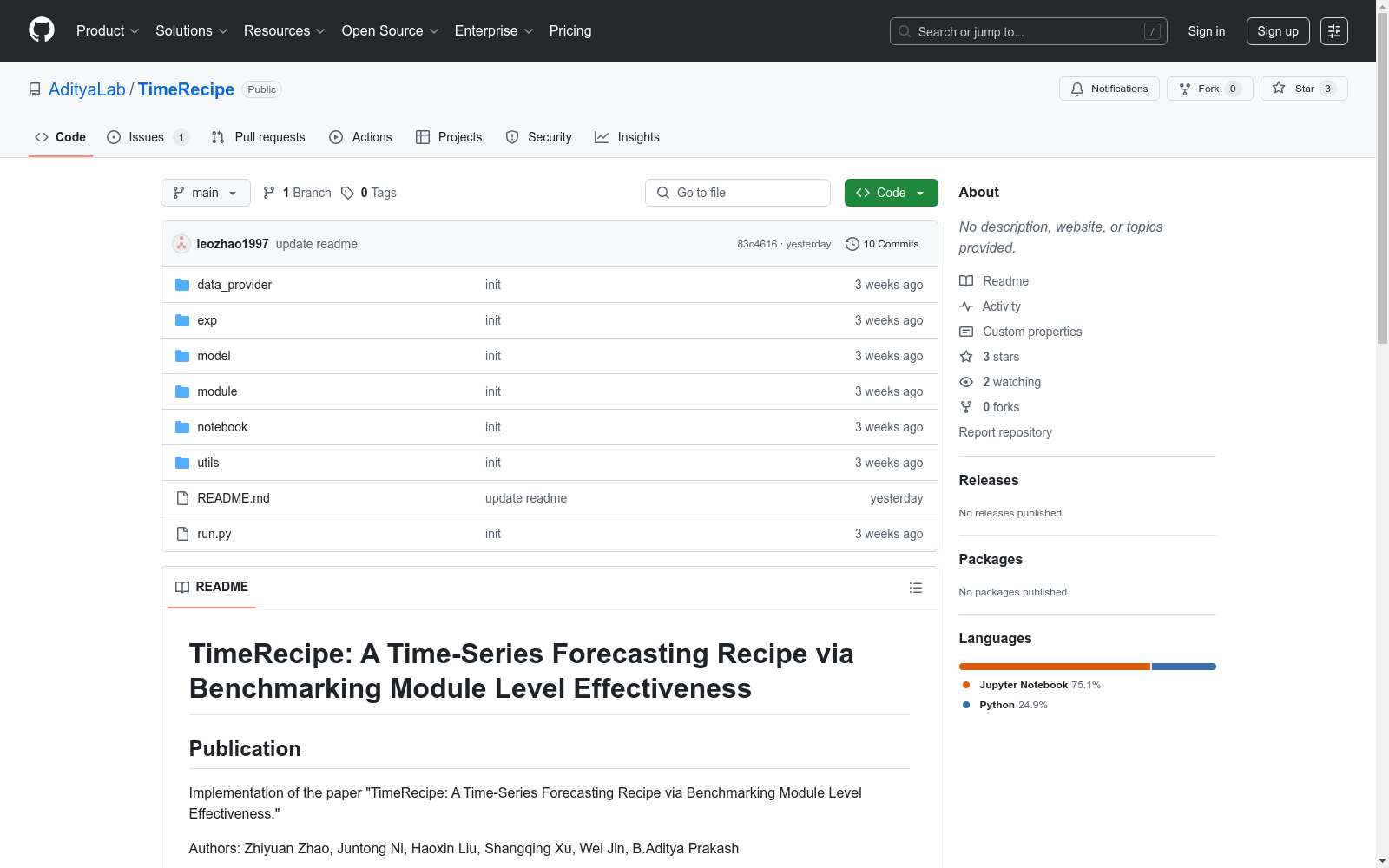Open the Insights tab
Screen dimensions: 1389x868
coord(627,137)
